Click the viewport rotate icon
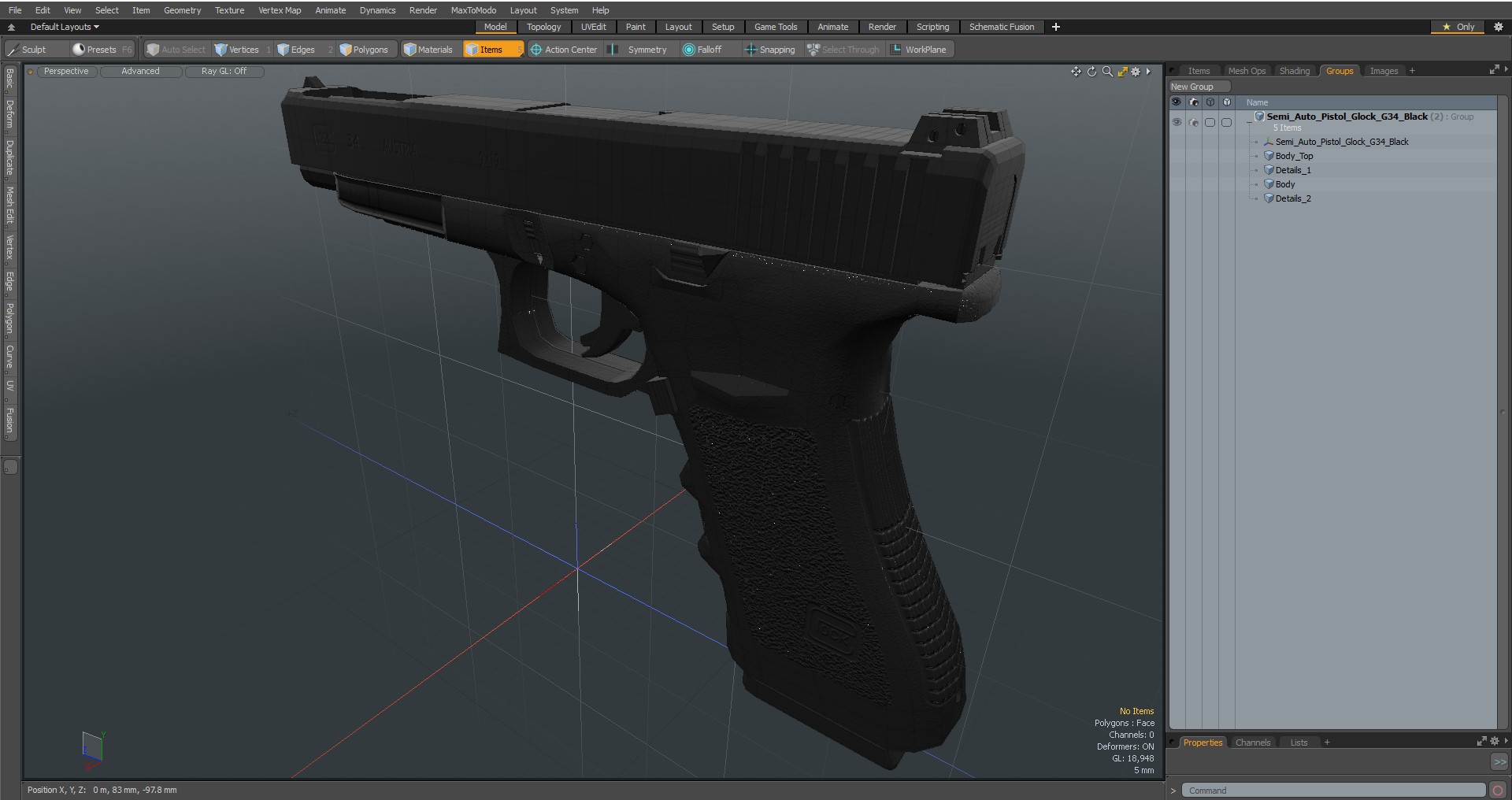 point(1091,72)
